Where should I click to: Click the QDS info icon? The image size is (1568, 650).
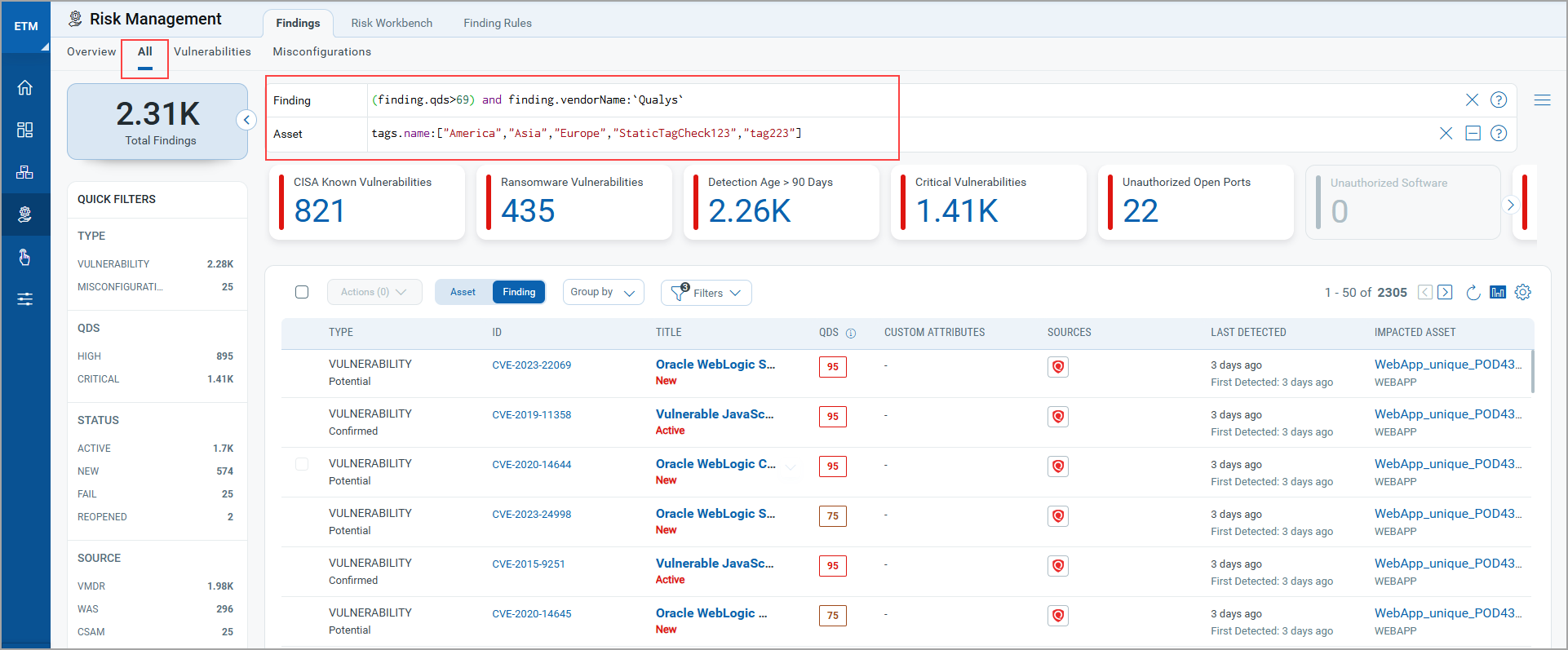(851, 333)
